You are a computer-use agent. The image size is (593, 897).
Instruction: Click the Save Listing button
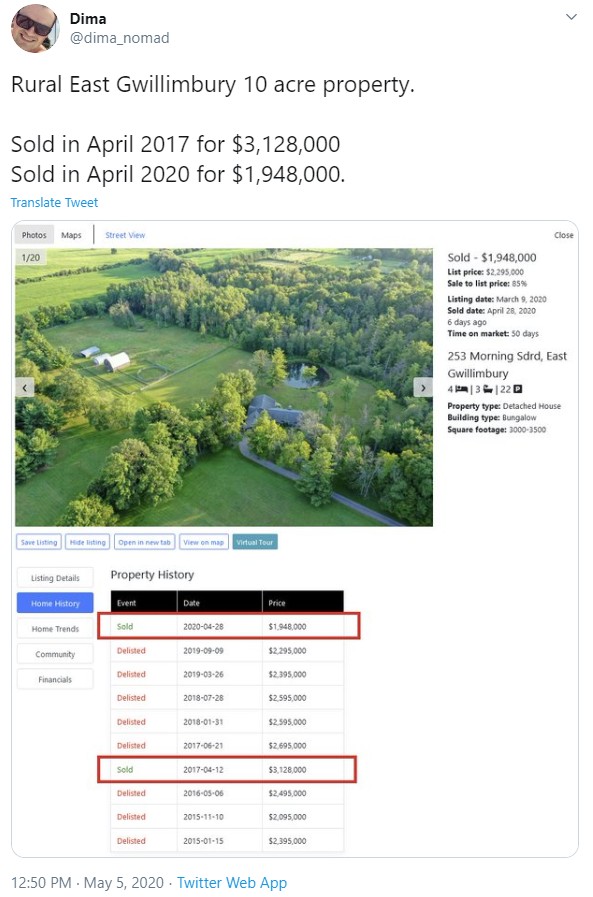tap(39, 542)
